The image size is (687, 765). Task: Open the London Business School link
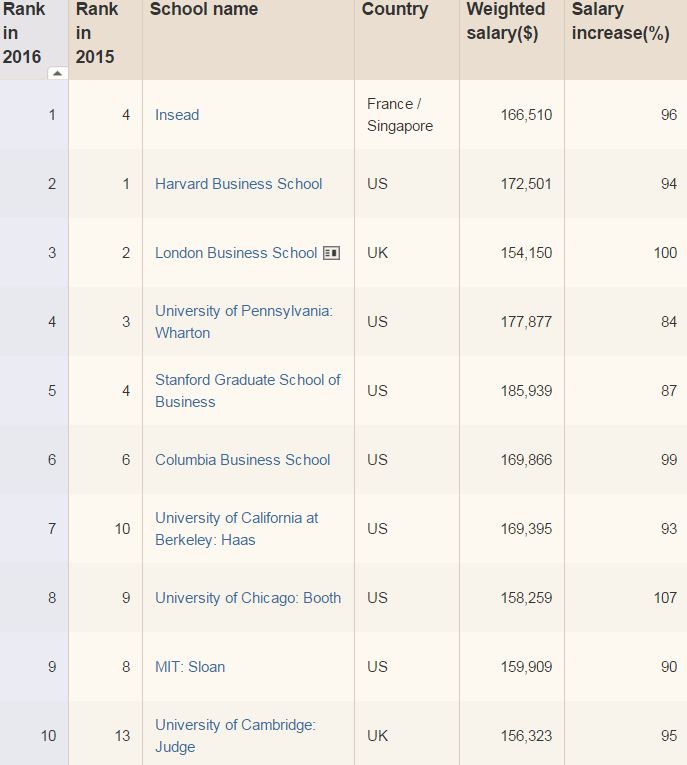(x=236, y=253)
